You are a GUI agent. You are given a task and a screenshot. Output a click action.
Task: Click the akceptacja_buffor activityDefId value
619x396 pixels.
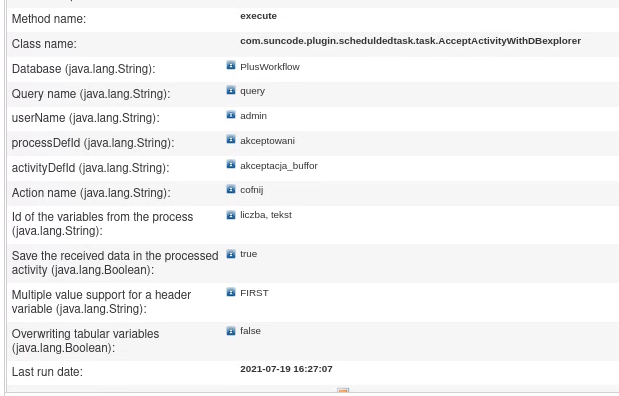279,166
